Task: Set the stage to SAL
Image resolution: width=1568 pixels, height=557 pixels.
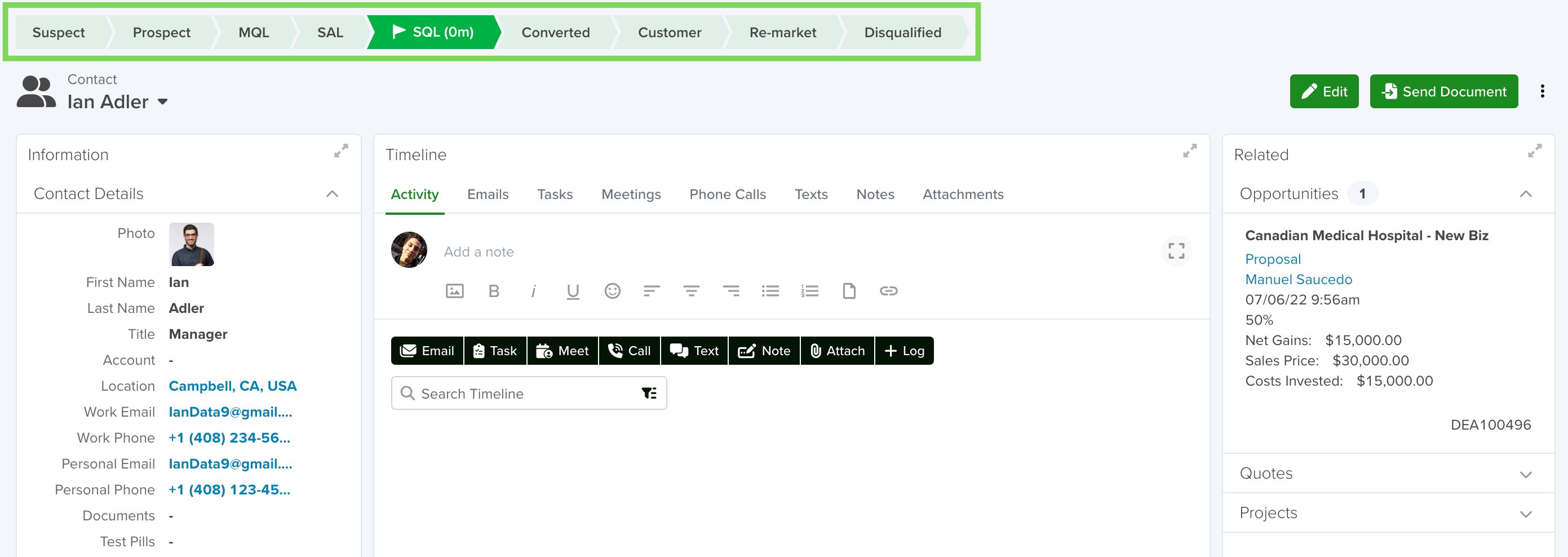Action: pyautogui.click(x=330, y=32)
